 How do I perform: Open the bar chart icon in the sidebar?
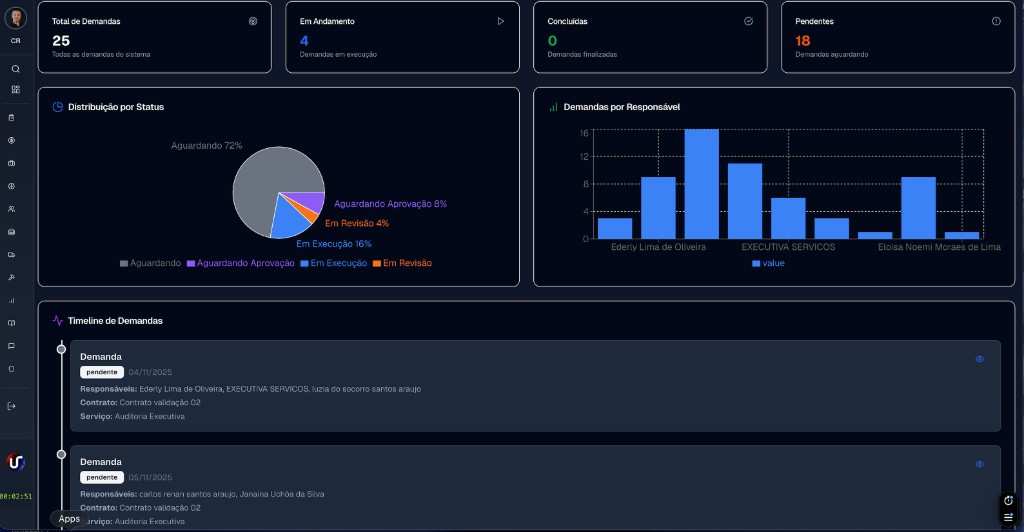[11, 300]
